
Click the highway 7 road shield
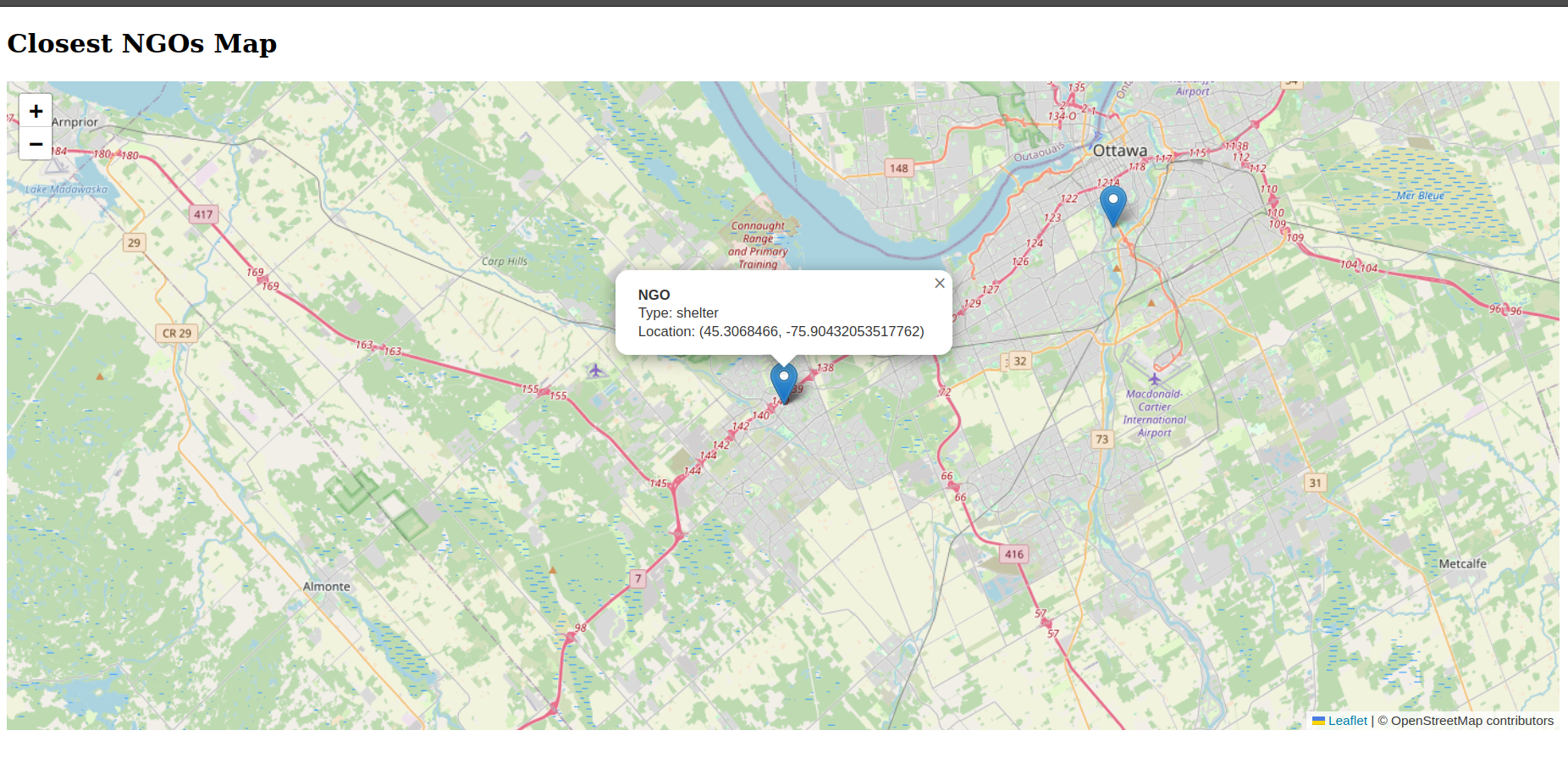click(x=638, y=578)
